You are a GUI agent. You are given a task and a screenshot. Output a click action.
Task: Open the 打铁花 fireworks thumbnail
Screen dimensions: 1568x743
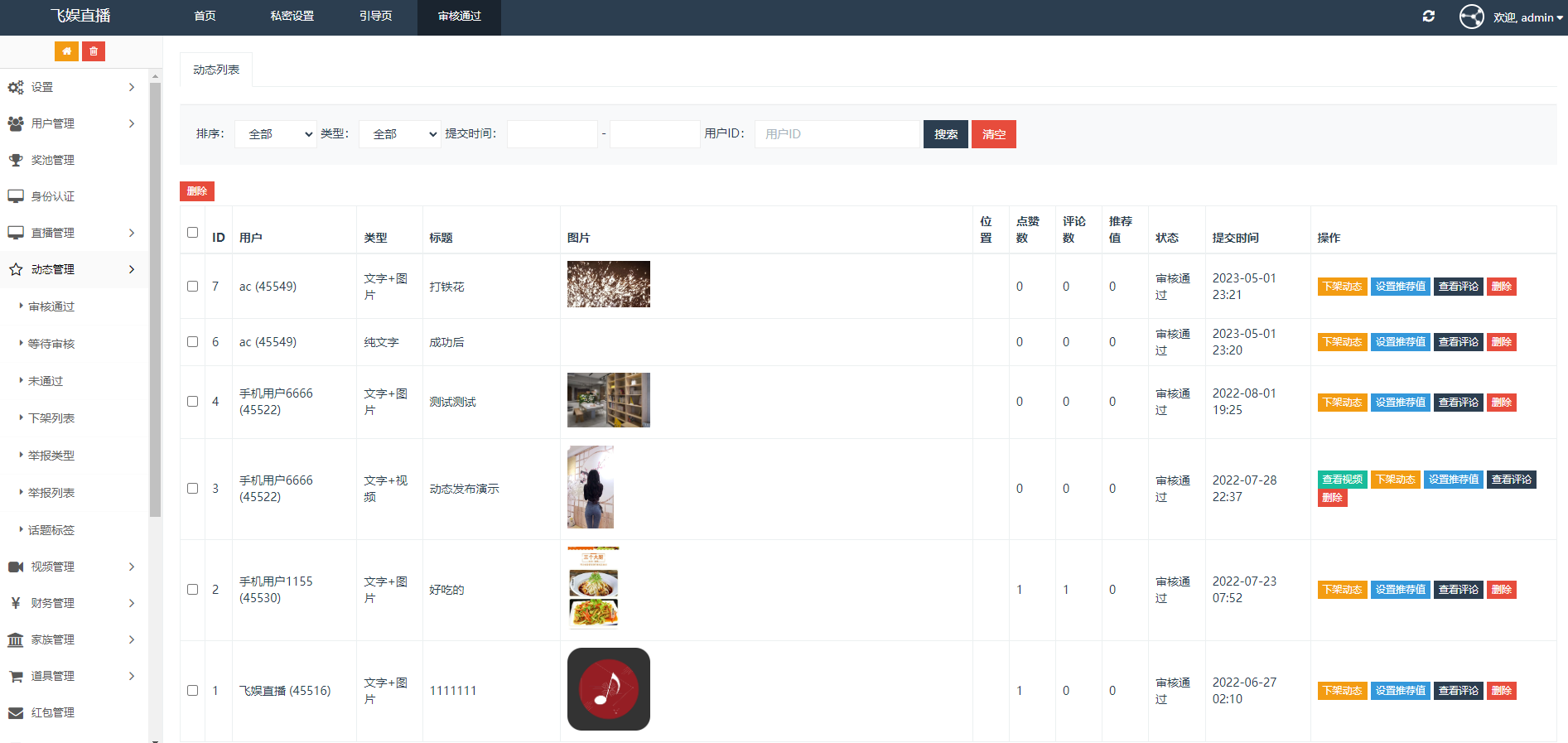[x=609, y=284]
